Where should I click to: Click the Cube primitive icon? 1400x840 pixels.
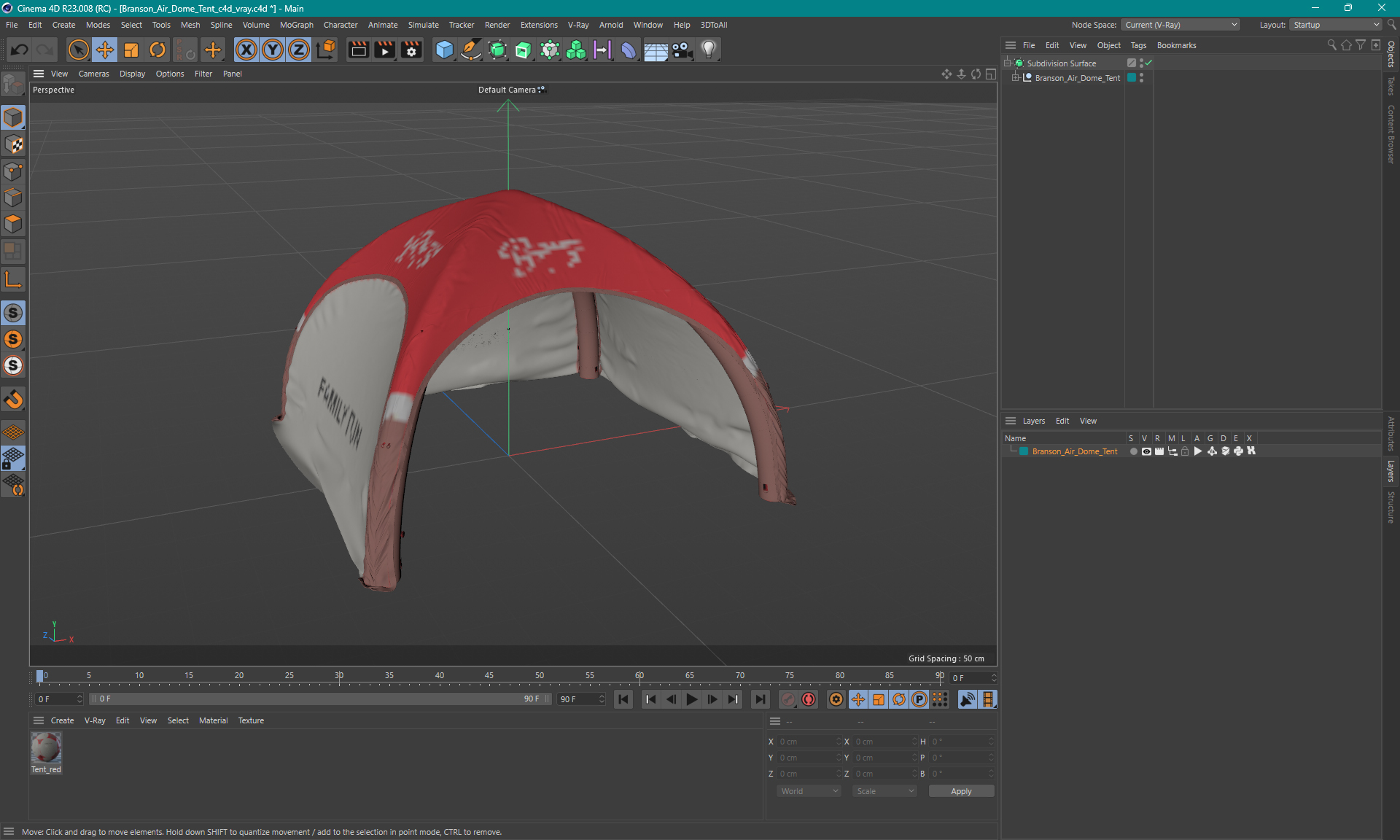pyautogui.click(x=444, y=50)
